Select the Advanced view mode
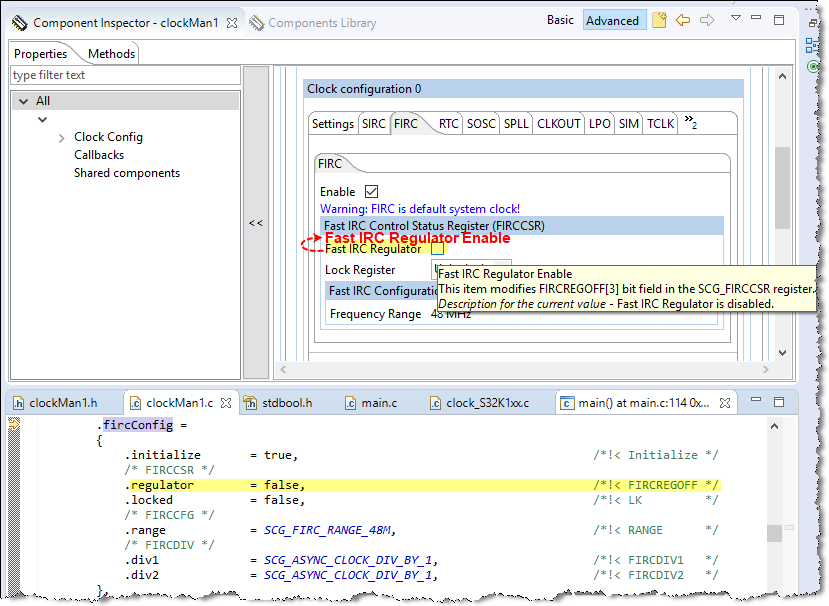 click(x=612, y=20)
